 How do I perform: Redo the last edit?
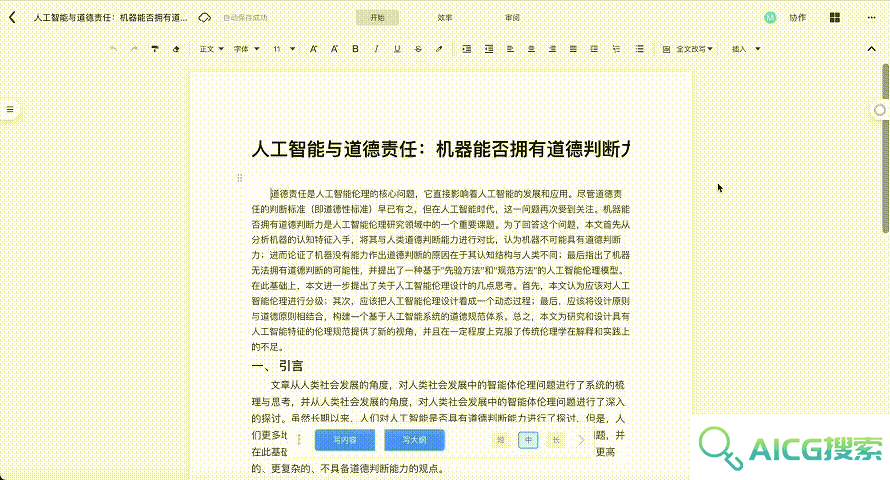134,49
